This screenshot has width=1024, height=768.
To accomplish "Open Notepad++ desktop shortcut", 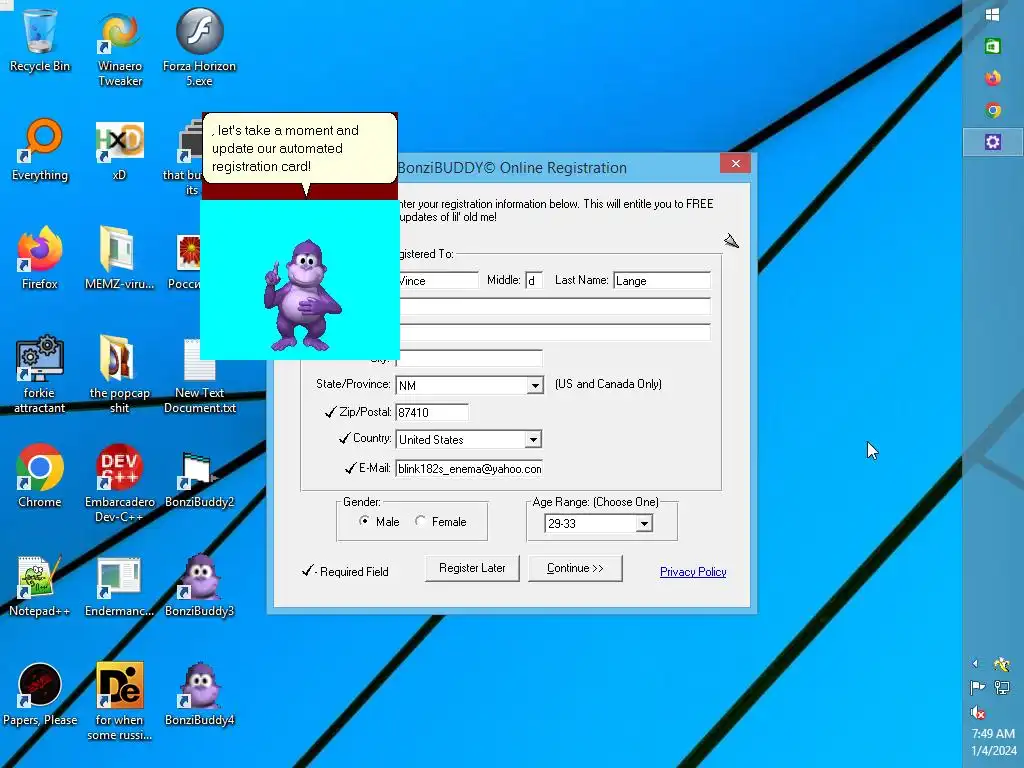I will [40, 586].
